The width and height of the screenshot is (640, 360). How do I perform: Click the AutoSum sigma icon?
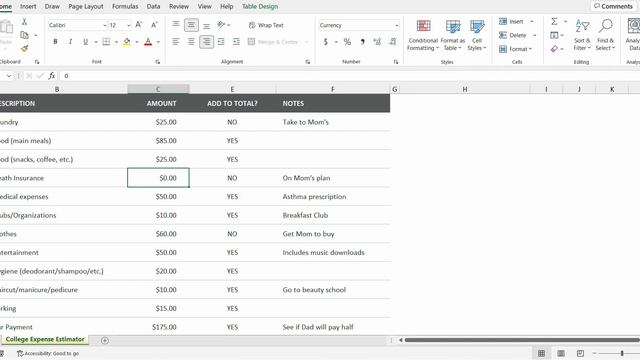[554, 21]
